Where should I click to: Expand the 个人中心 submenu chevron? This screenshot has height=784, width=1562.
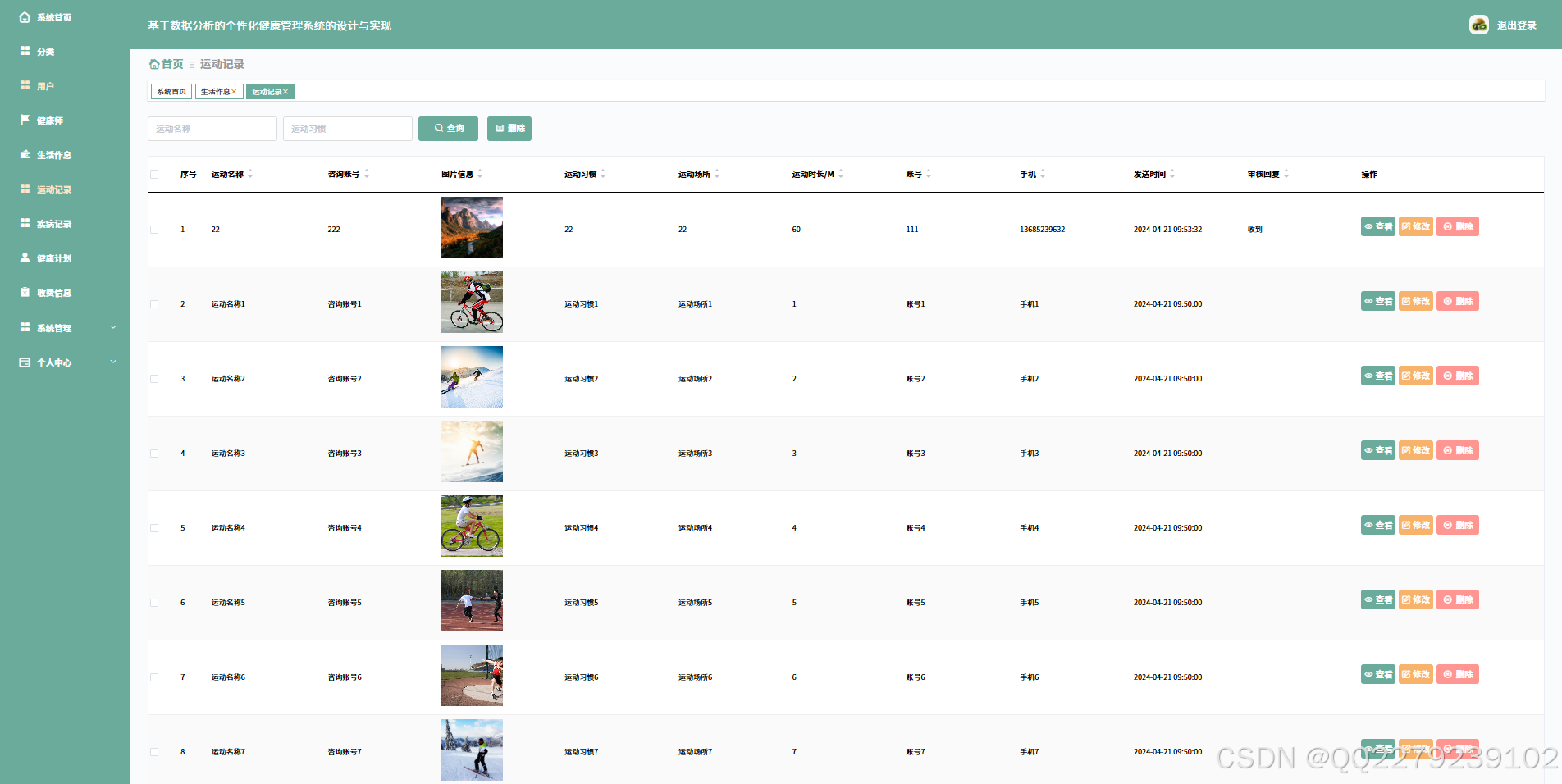[113, 362]
